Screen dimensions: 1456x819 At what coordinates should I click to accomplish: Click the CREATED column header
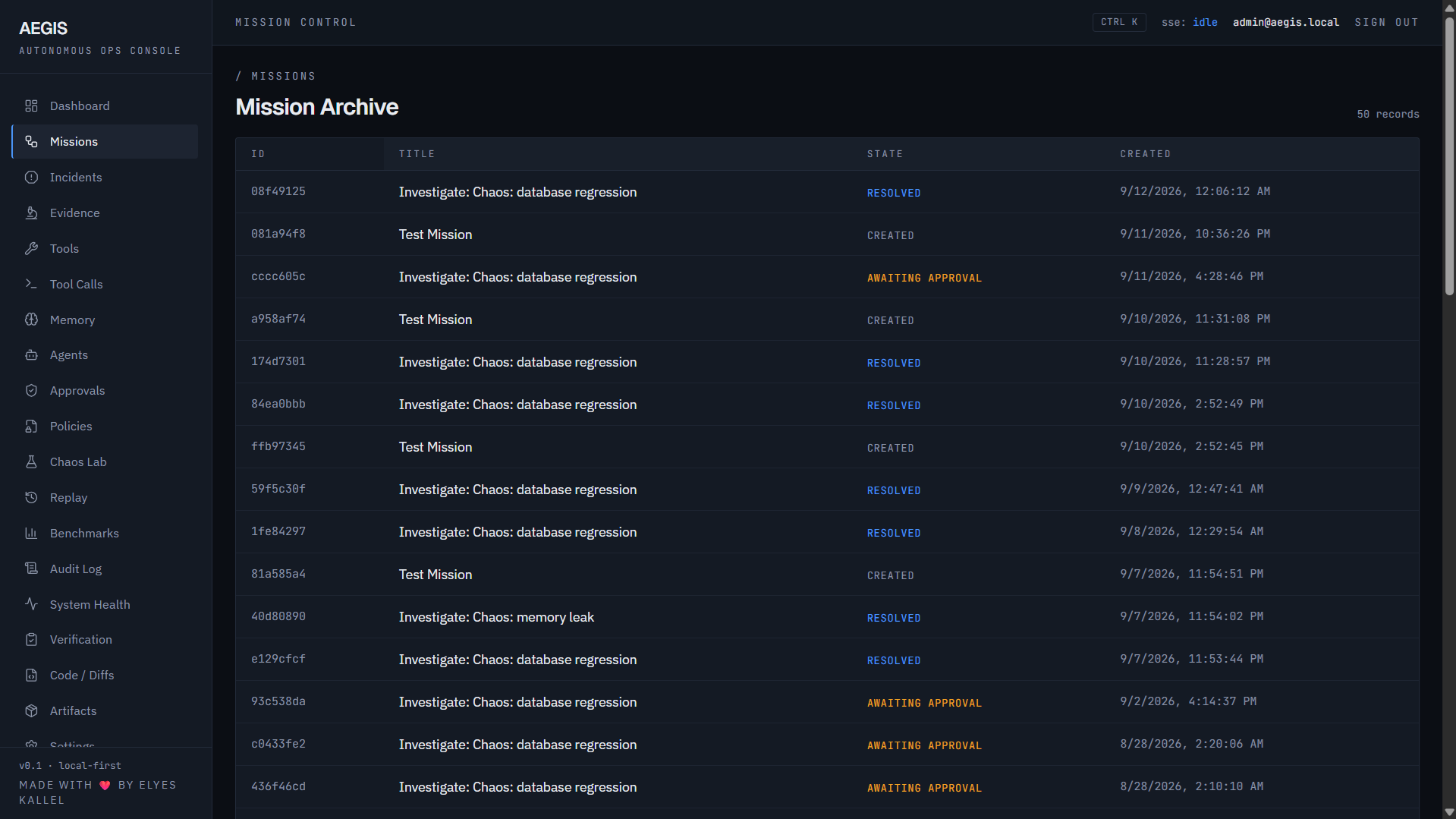[1145, 154]
